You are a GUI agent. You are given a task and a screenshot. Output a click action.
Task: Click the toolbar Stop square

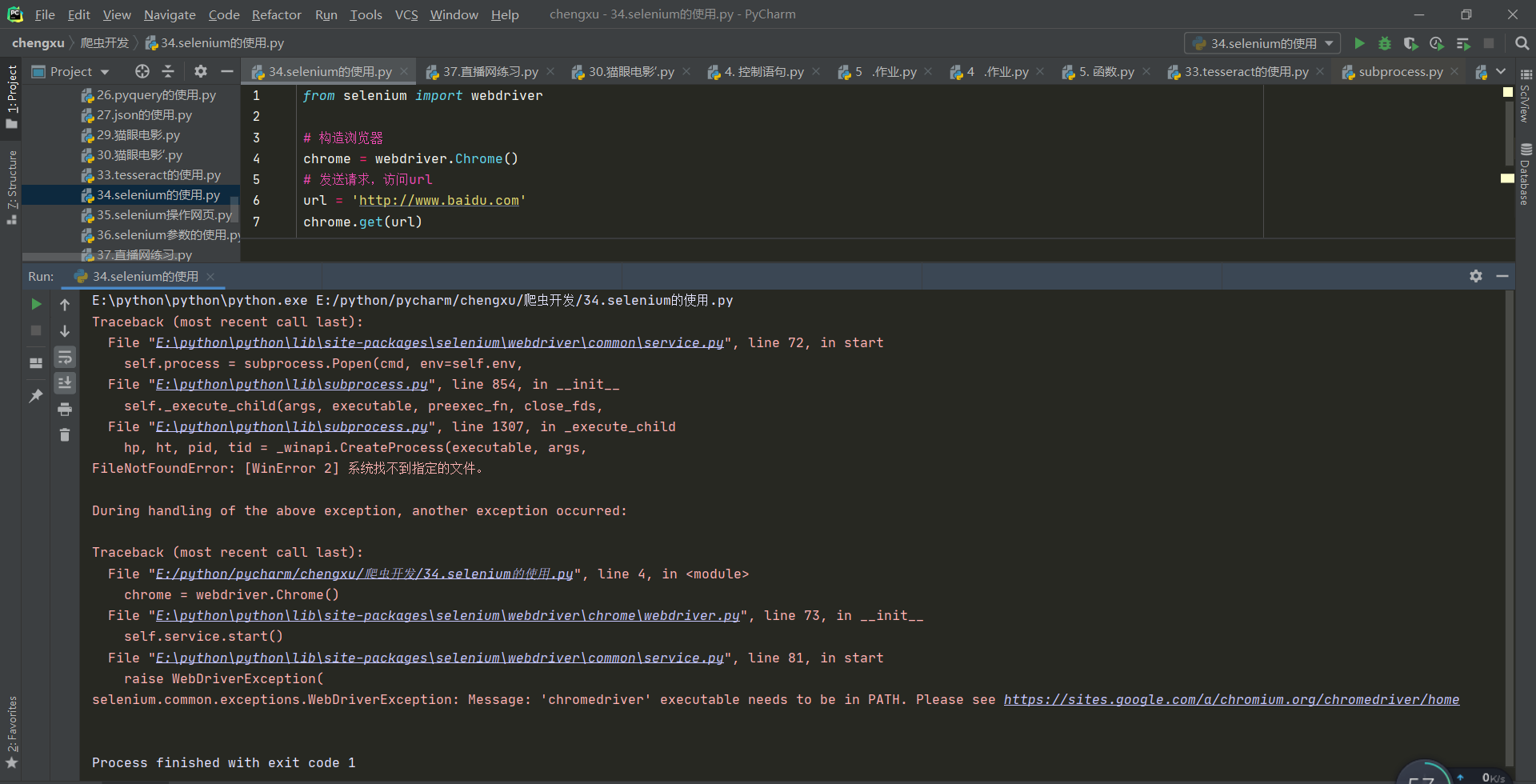[1489, 43]
